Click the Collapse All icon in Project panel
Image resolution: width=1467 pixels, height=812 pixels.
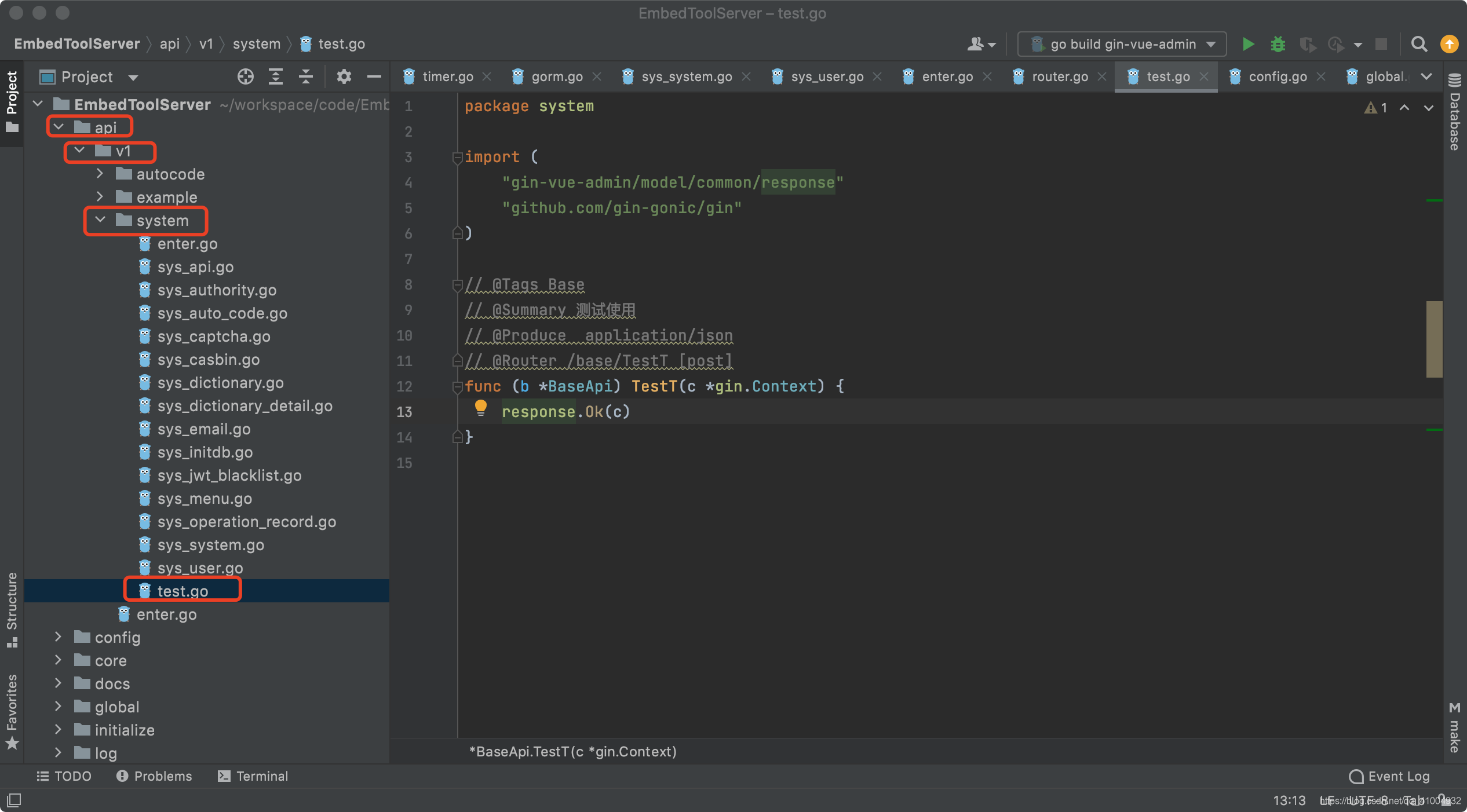(306, 76)
